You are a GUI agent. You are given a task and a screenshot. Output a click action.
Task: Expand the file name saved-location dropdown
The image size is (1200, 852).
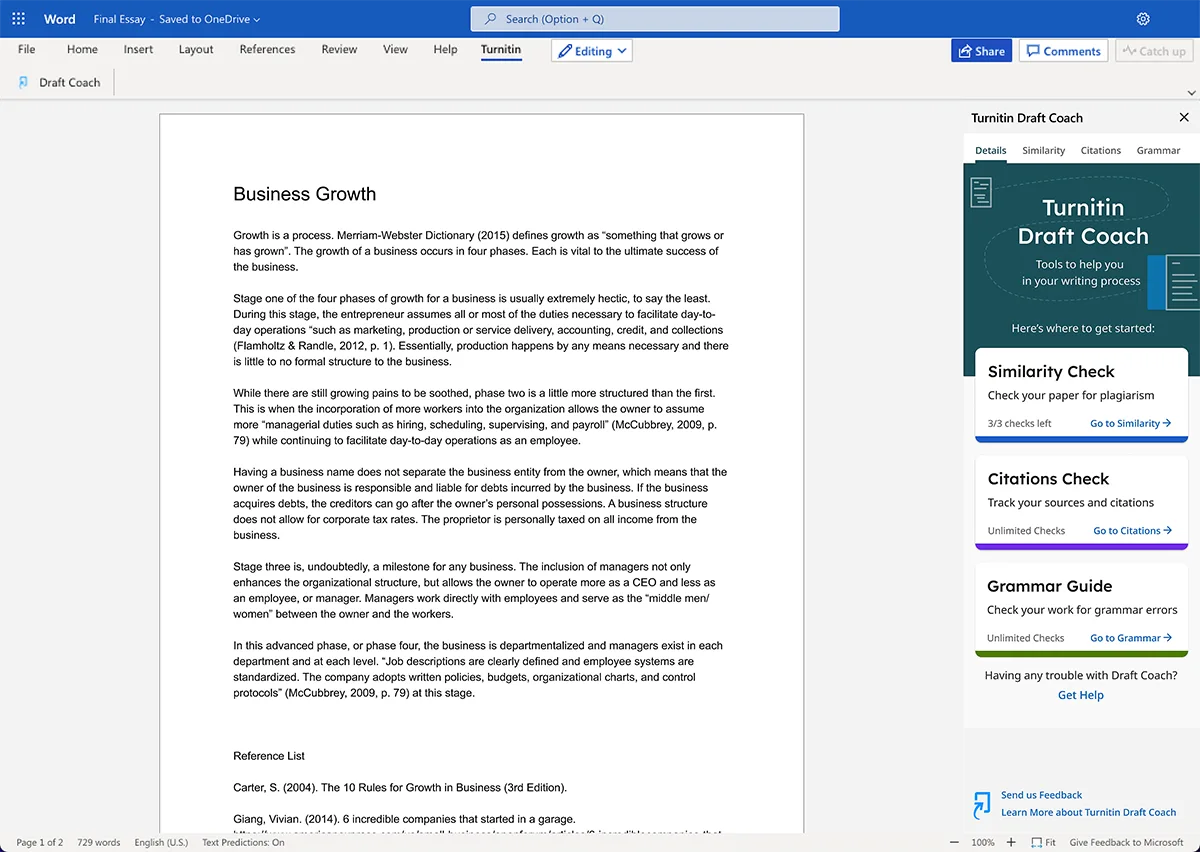coord(257,19)
